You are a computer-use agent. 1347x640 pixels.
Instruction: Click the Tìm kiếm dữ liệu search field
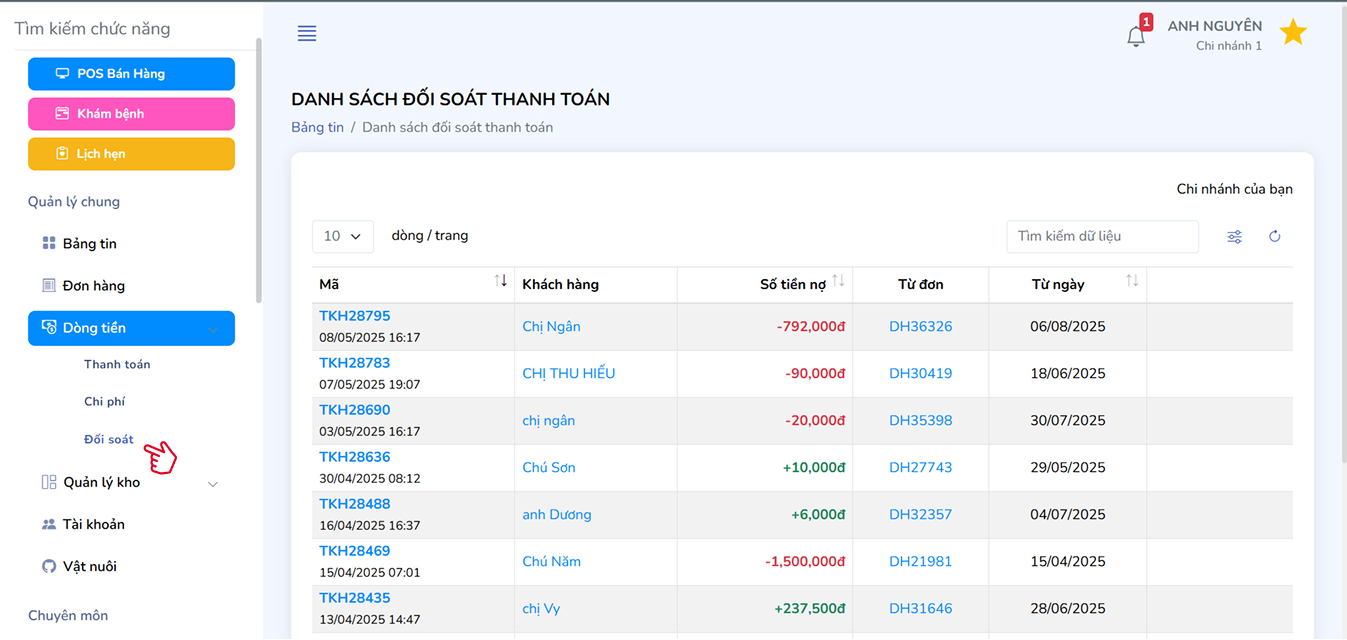1102,237
